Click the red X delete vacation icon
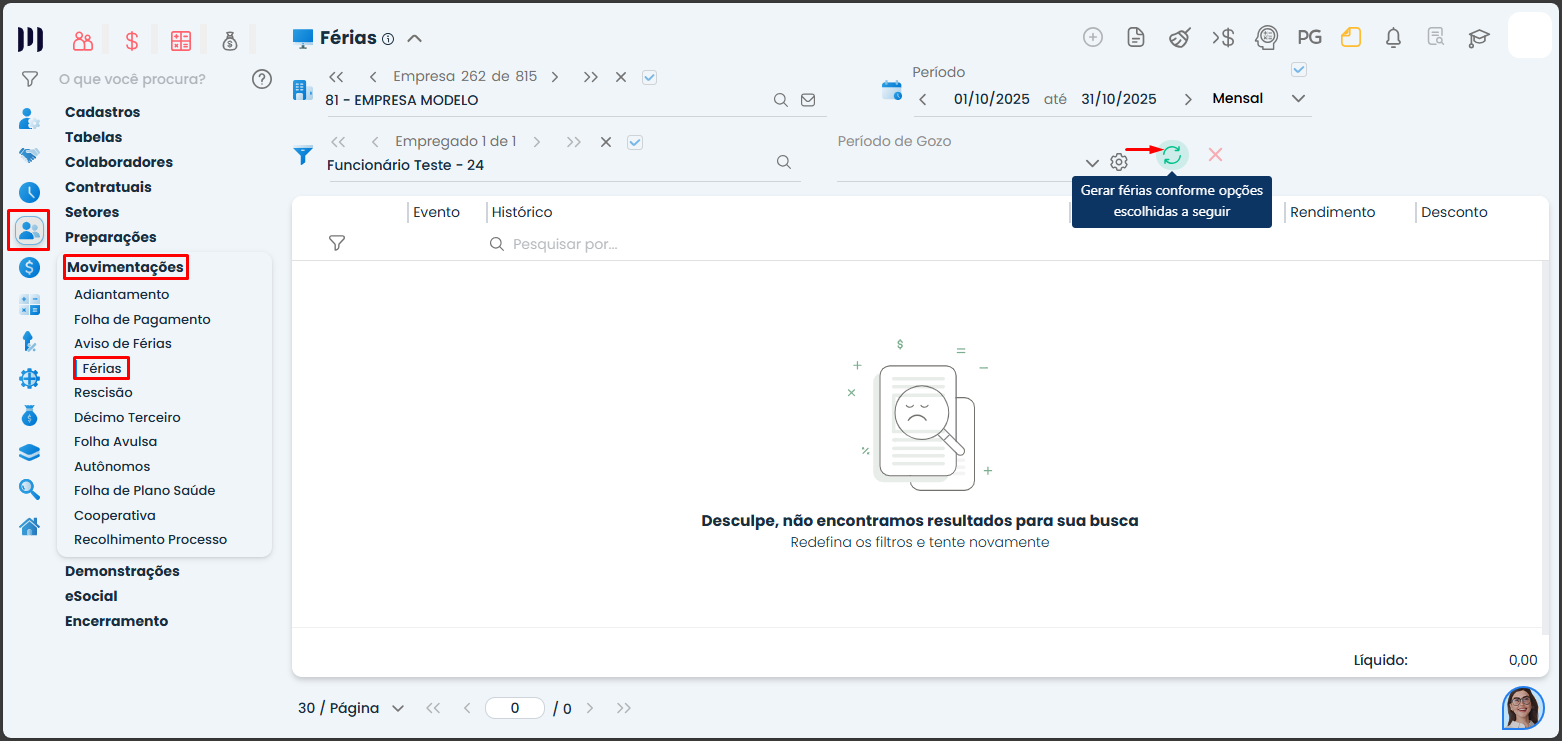The width and height of the screenshot is (1562, 741). [1215, 155]
